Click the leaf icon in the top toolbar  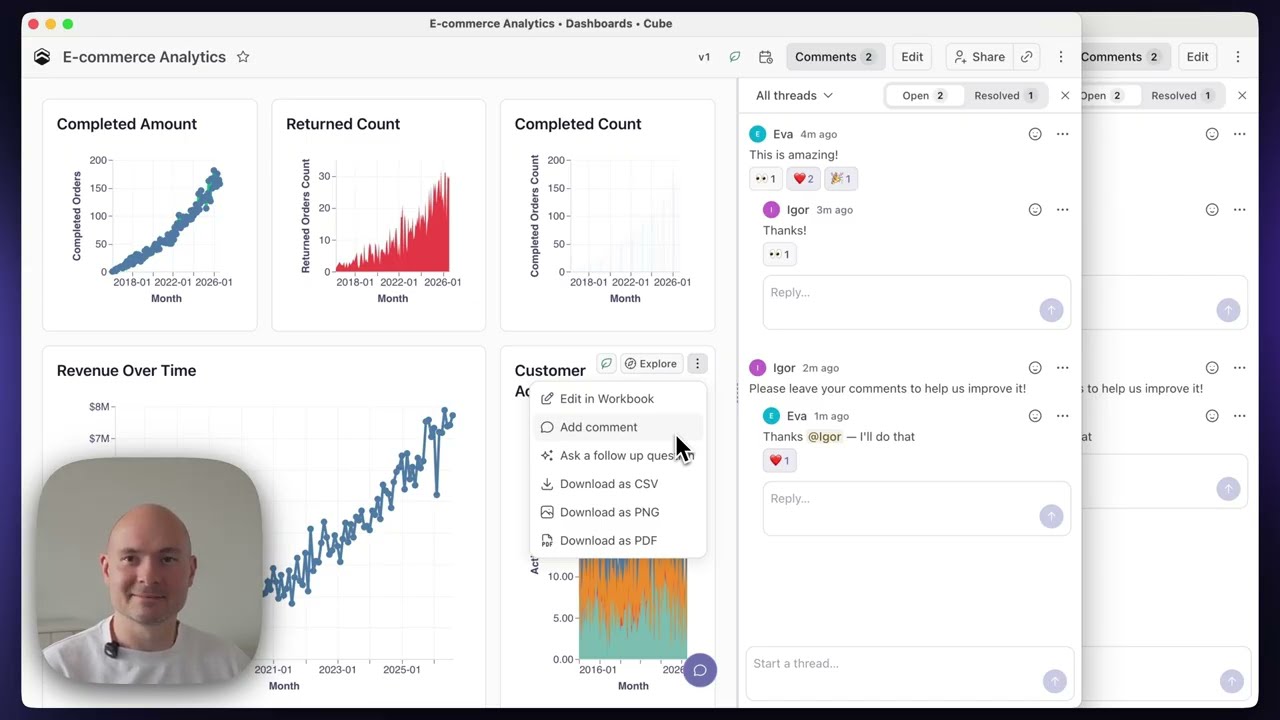[x=735, y=57]
